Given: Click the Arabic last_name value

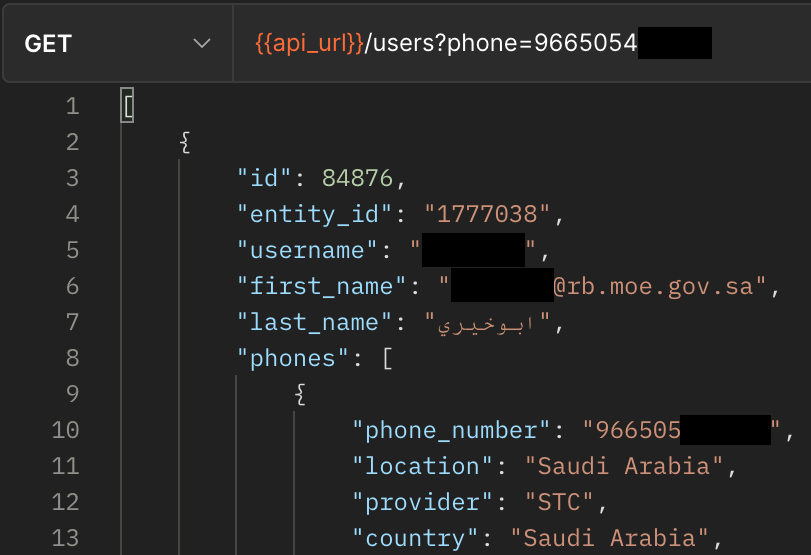Looking at the screenshot, I should coord(489,323).
